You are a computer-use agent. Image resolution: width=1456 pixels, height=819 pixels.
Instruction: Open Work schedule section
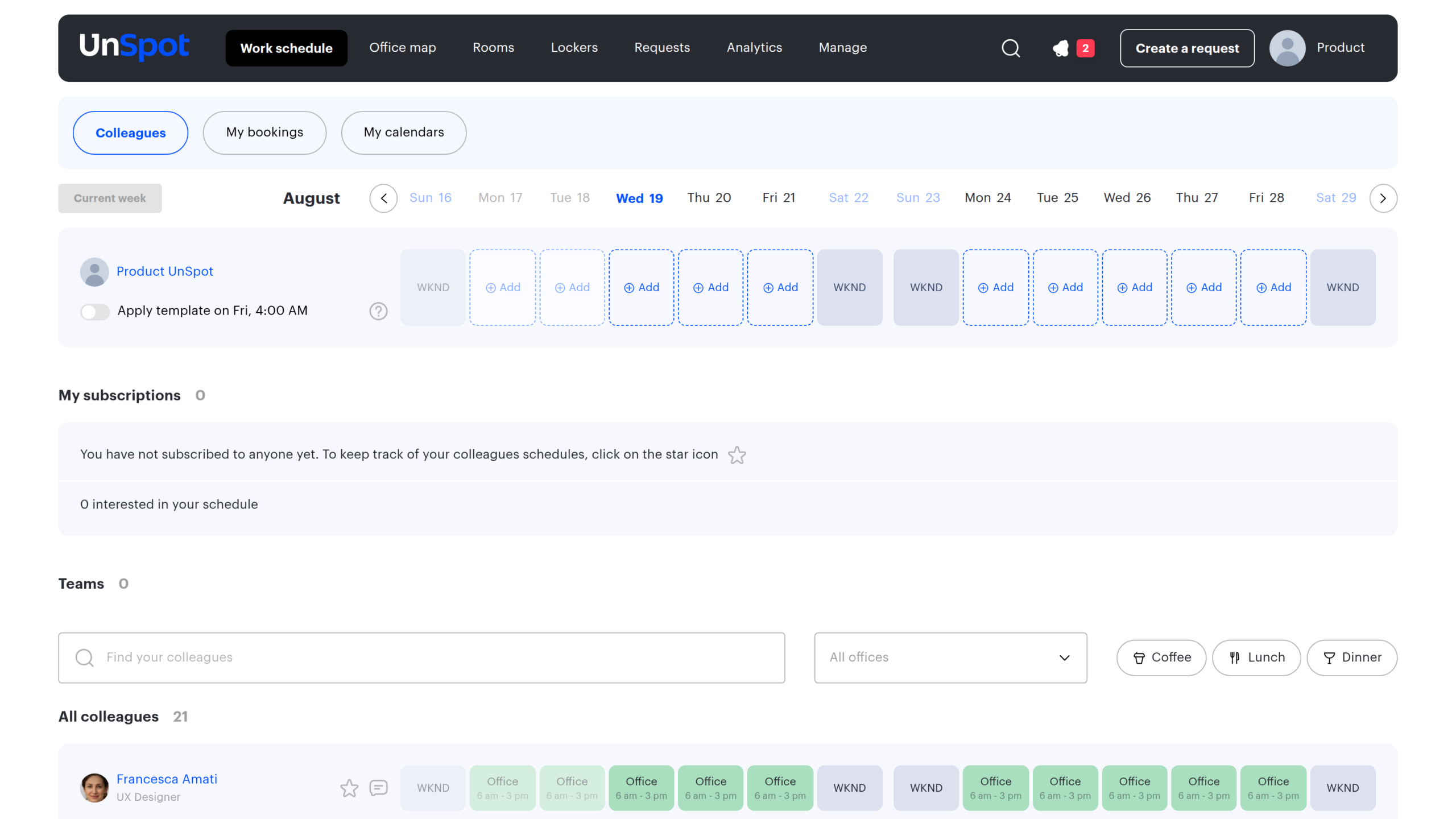286,48
